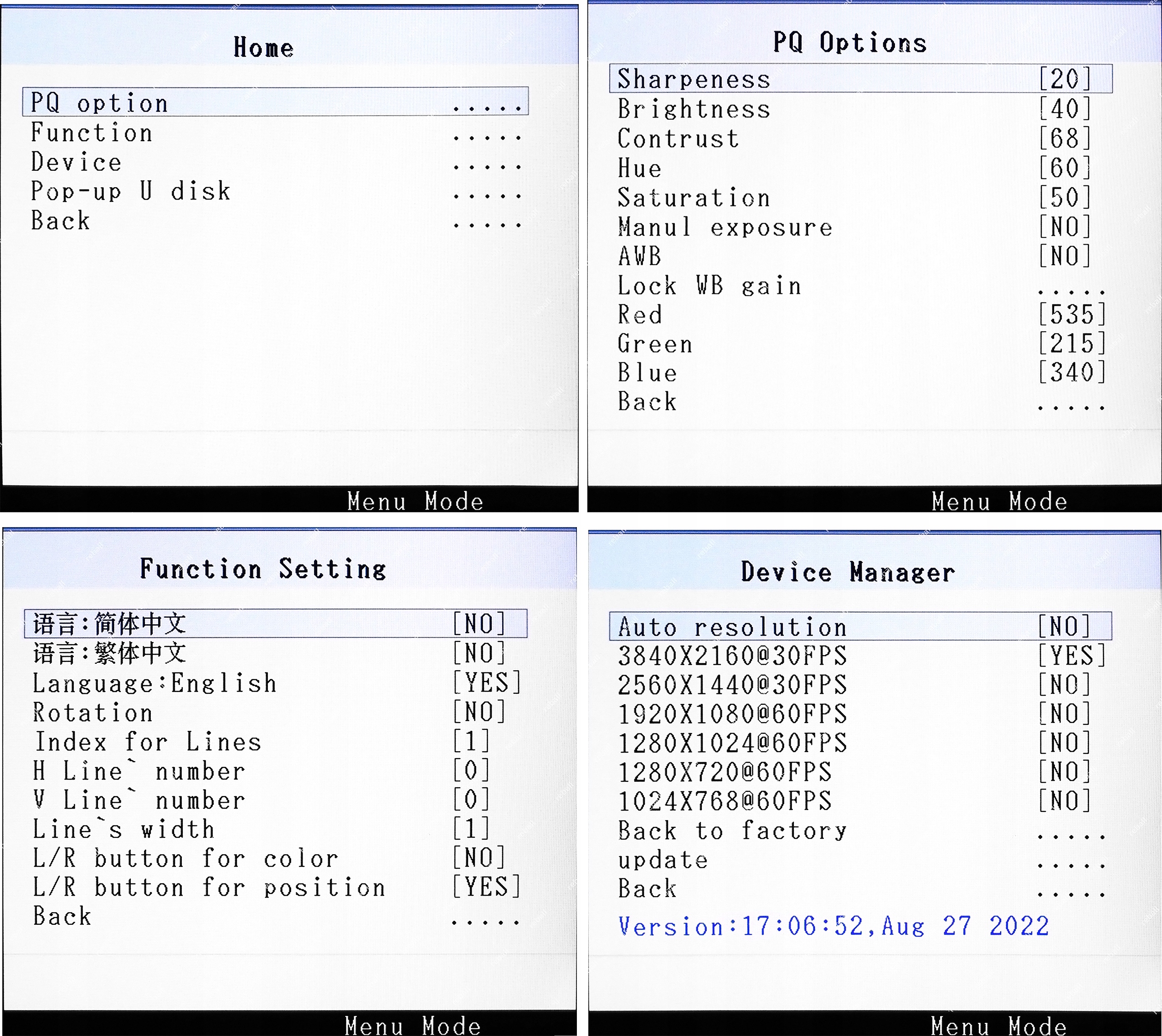Select 1920X1080@60FPS resolution
The width and height of the screenshot is (1162, 1036).
(x=733, y=714)
